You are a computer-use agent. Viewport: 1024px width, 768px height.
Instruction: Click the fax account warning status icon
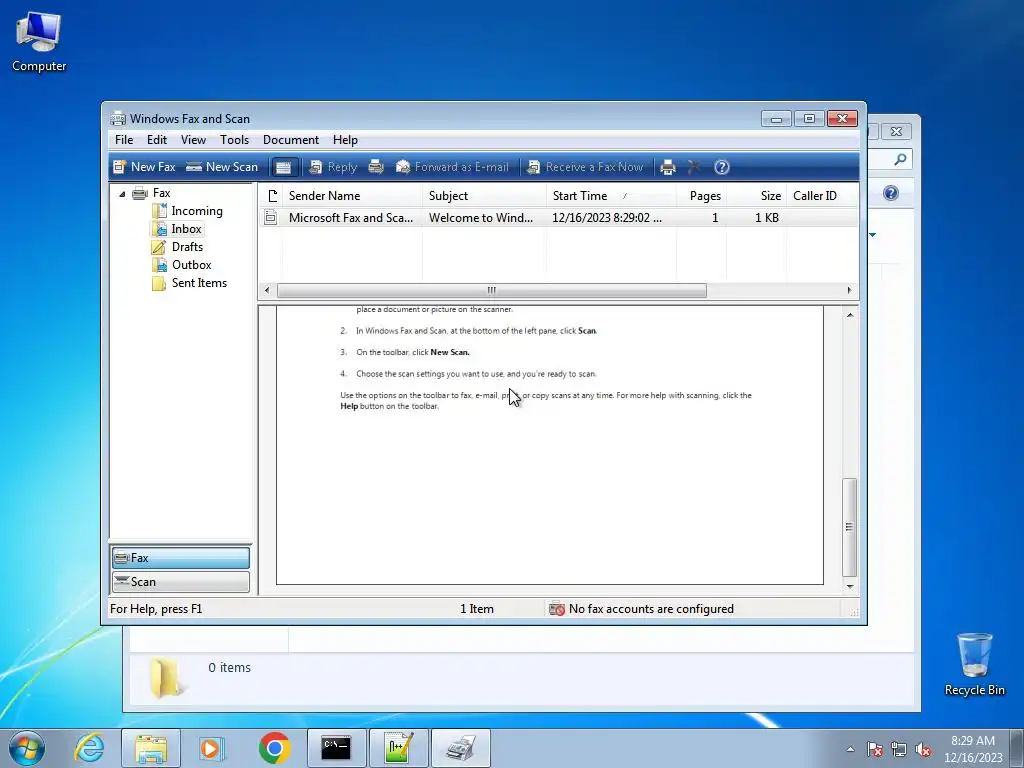pyautogui.click(x=556, y=609)
